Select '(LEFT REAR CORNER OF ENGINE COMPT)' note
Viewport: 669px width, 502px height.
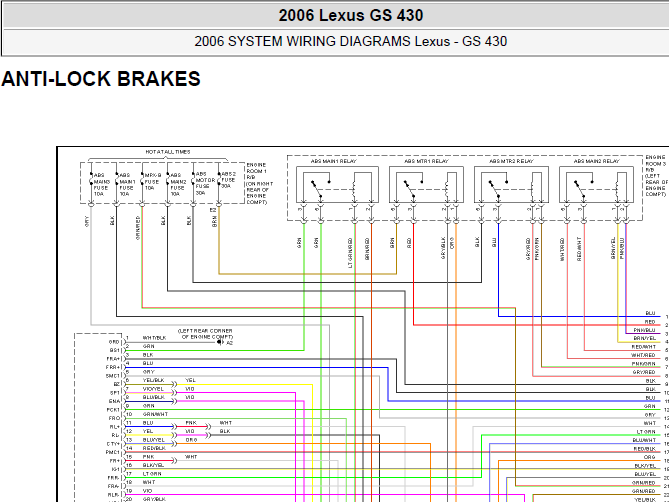[x=205, y=334]
